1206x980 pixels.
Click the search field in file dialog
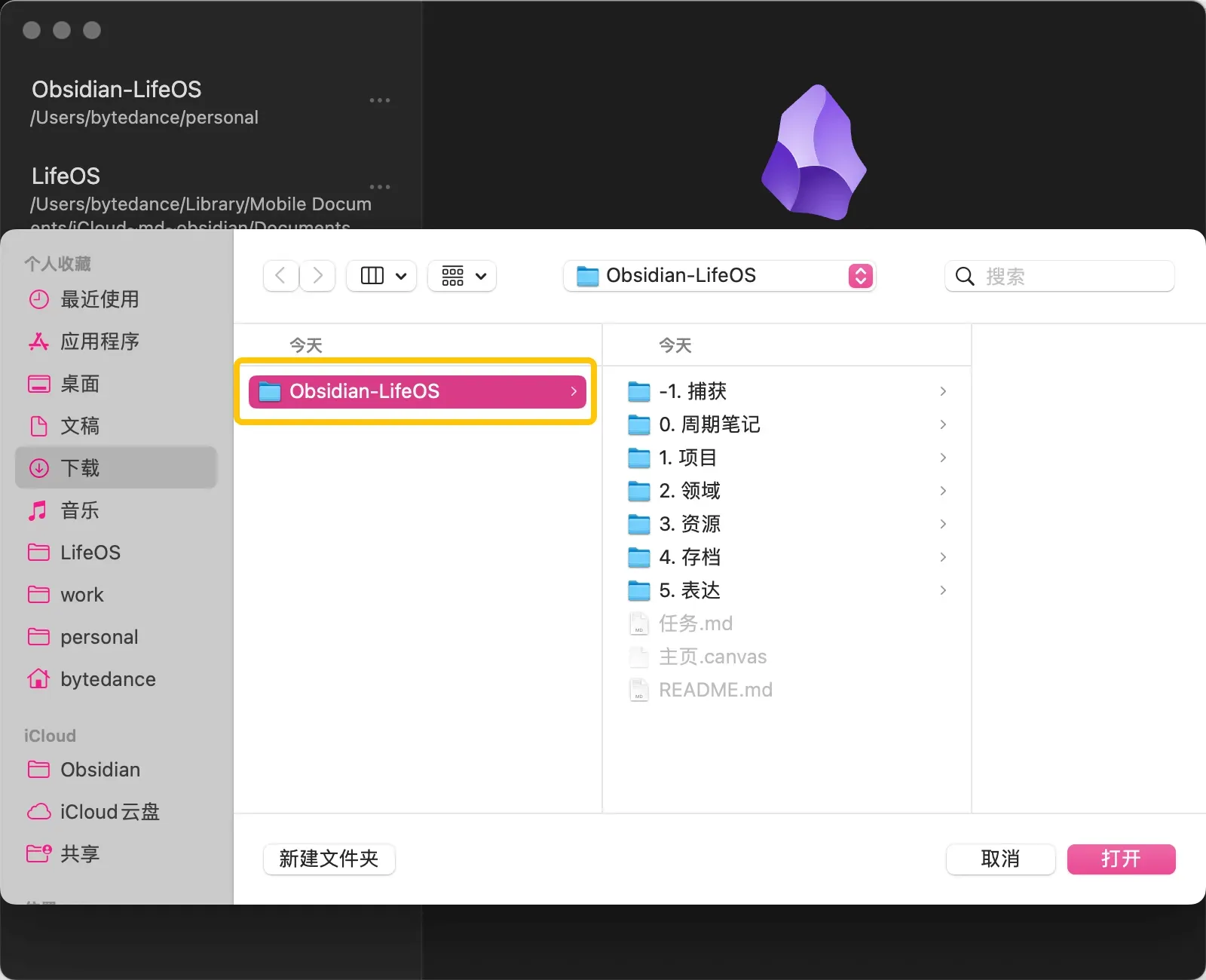point(1070,277)
